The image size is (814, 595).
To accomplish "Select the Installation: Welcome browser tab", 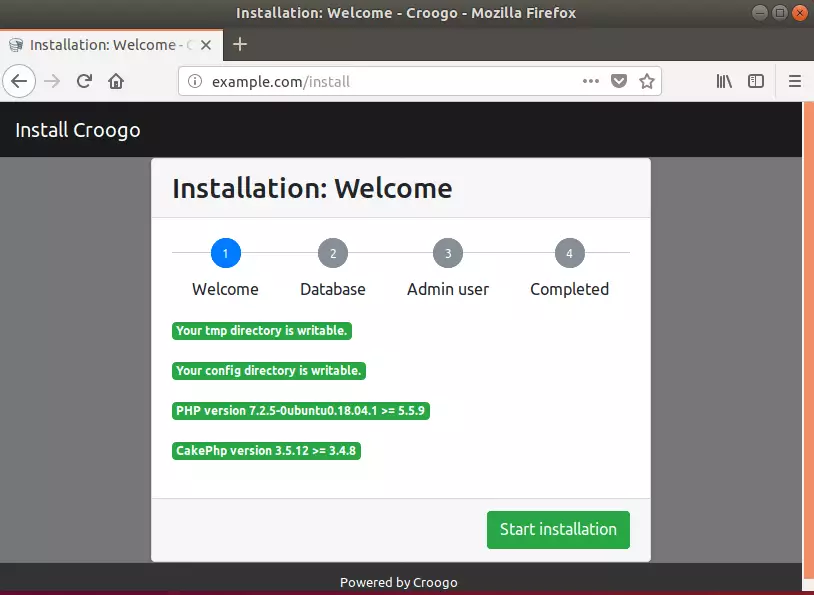I will (x=111, y=45).
